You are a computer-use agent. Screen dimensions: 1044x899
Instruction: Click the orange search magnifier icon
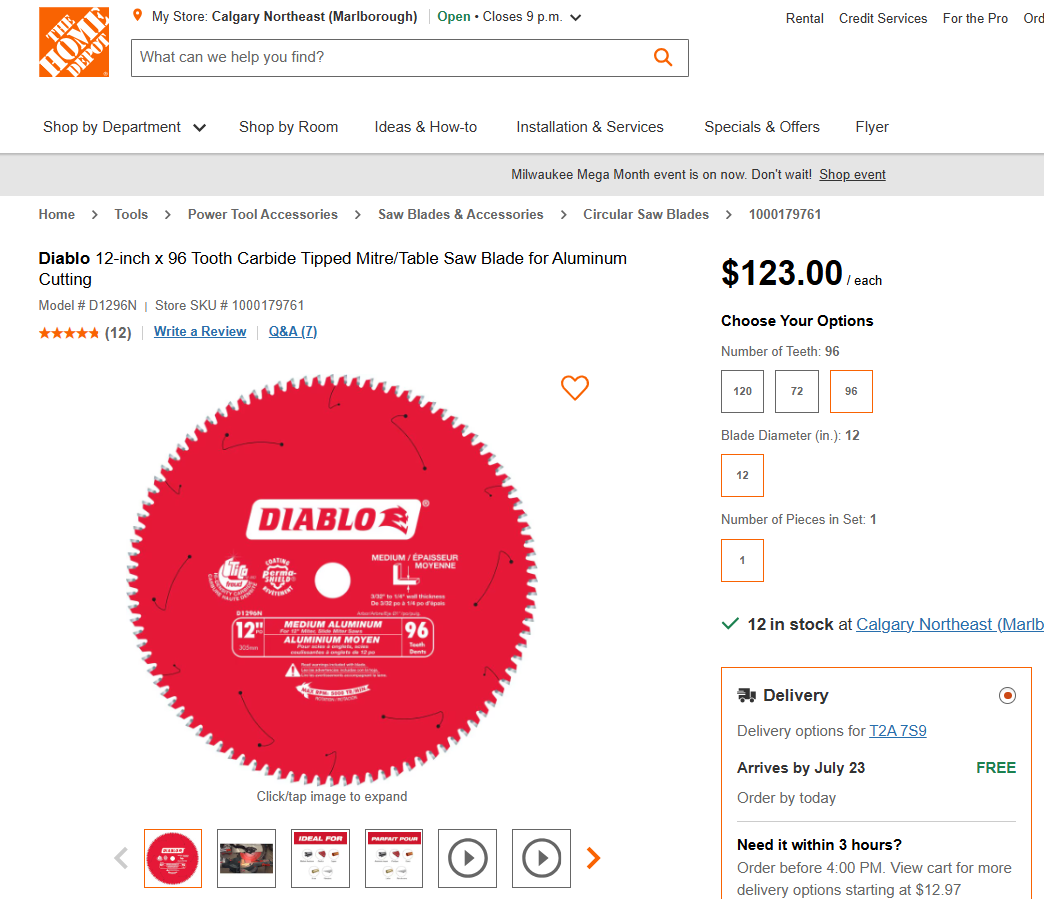click(x=663, y=57)
